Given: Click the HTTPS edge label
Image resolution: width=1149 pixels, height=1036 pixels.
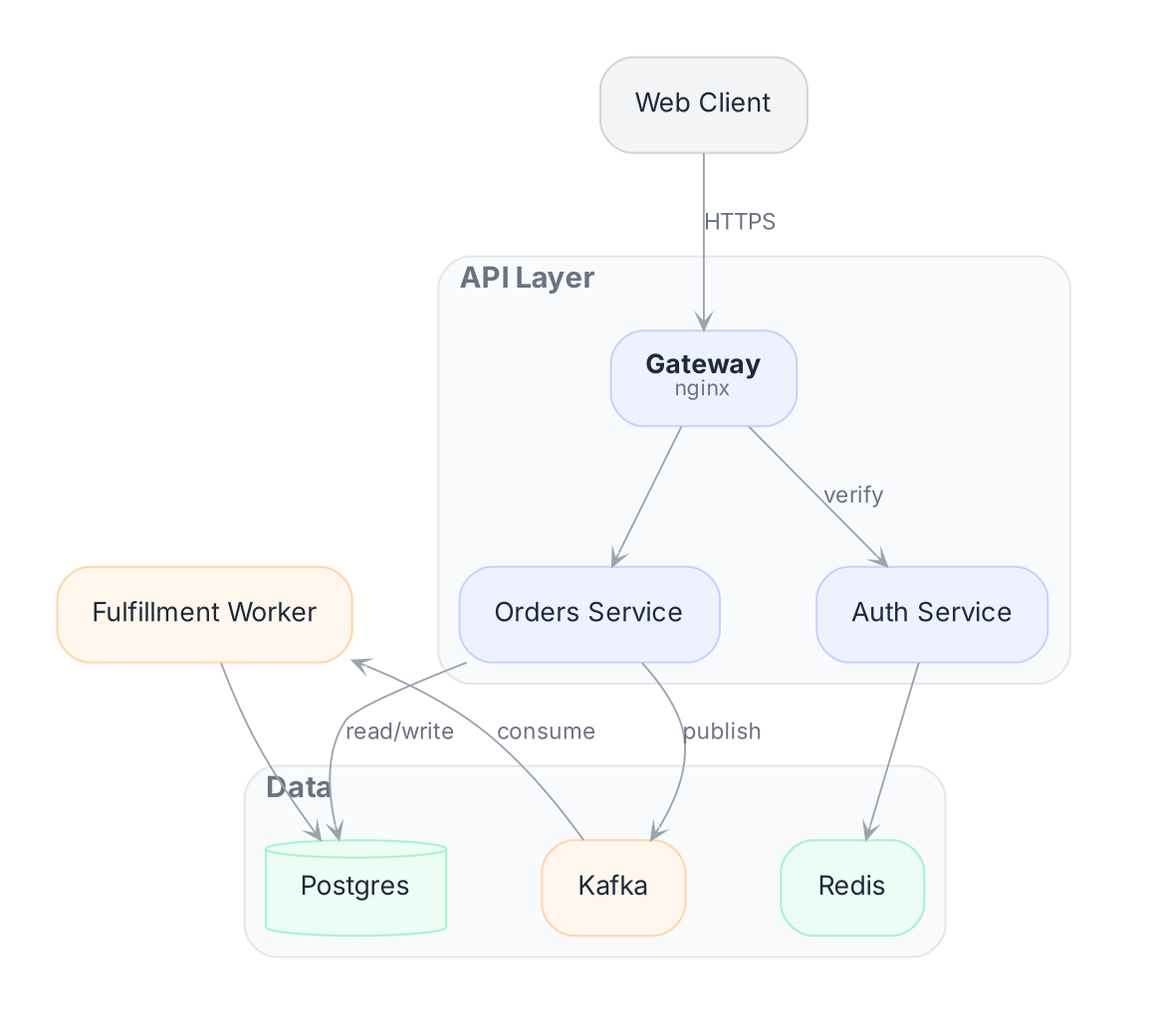Looking at the screenshot, I should click(x=740, y=221).
